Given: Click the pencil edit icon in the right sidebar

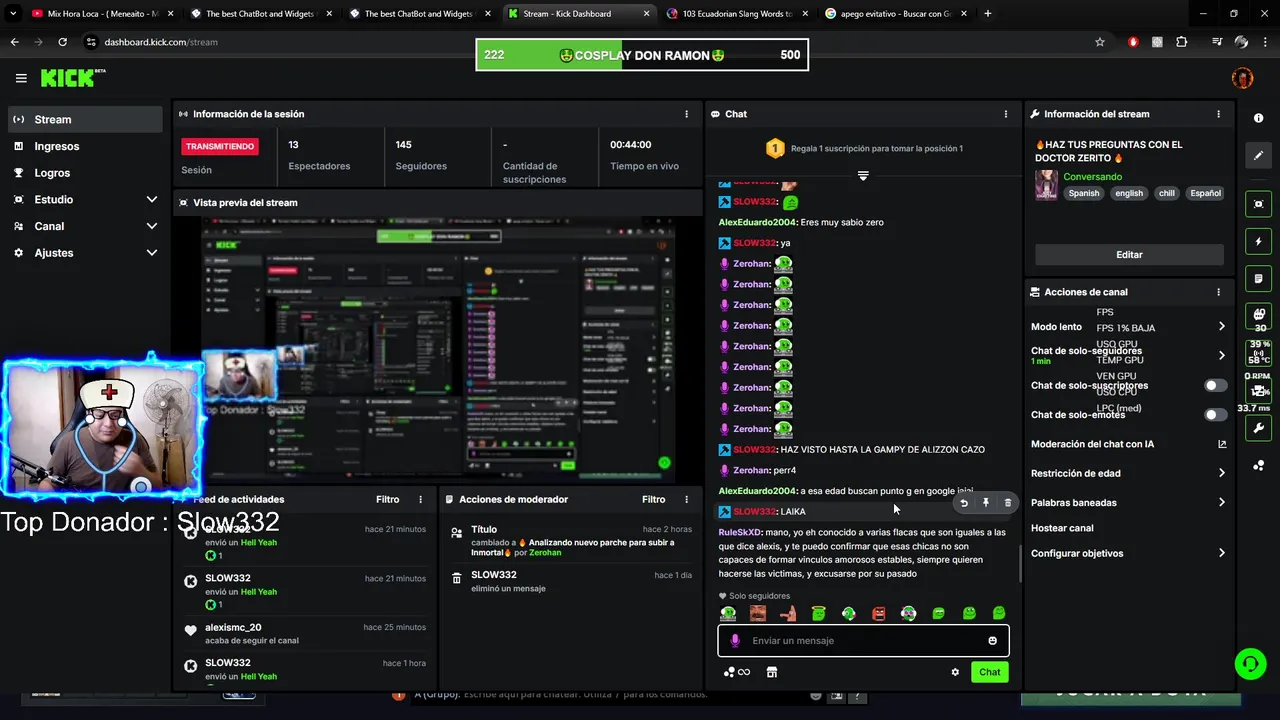Looking at the screenshot, I should tap(1258, 156).
